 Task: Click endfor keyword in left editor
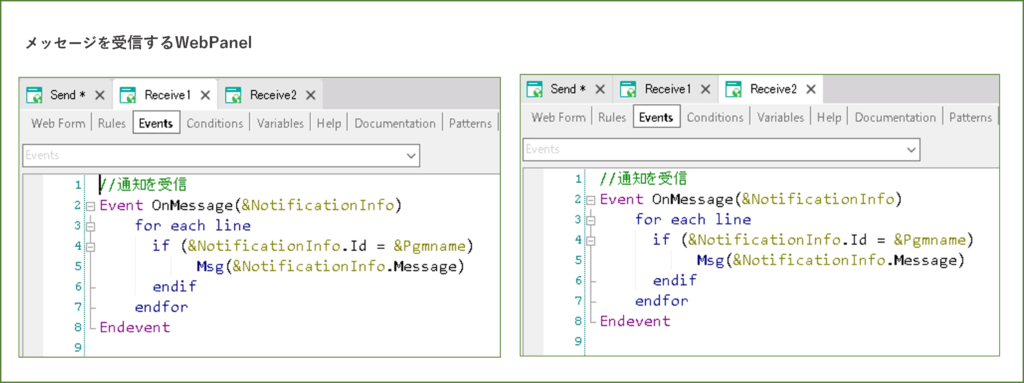click(x=161, y=307)
